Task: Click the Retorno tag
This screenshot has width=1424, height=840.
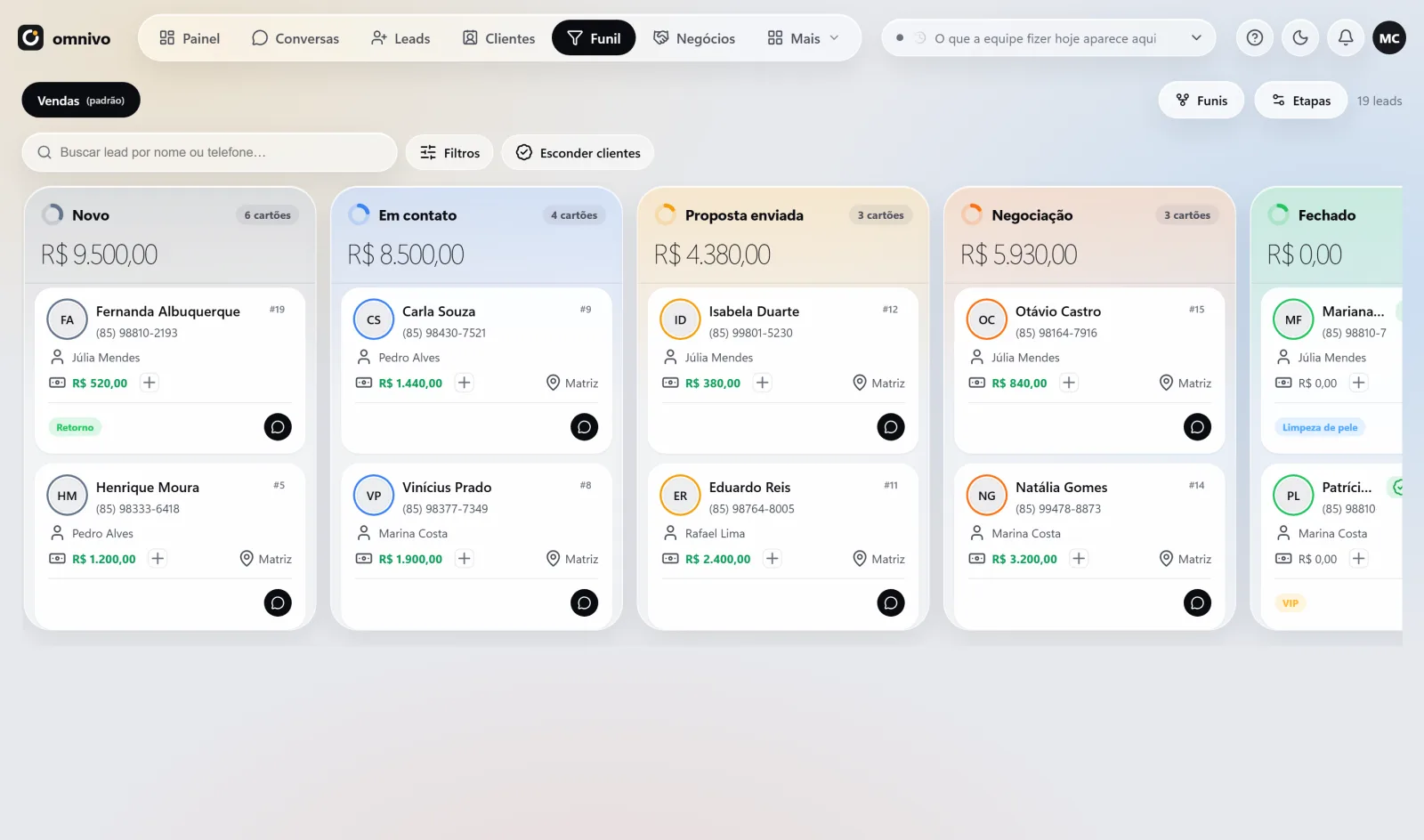Action: click(75, 428)
